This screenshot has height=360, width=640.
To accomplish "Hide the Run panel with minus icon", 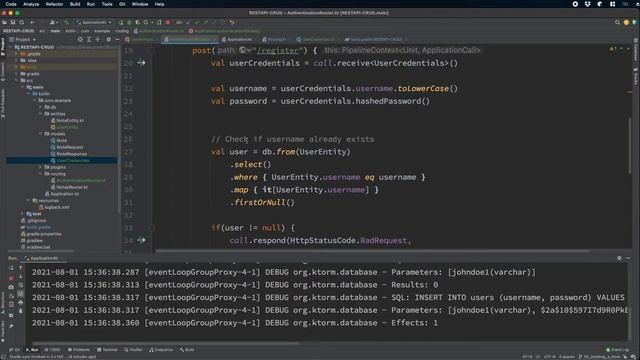I will 628,258.
